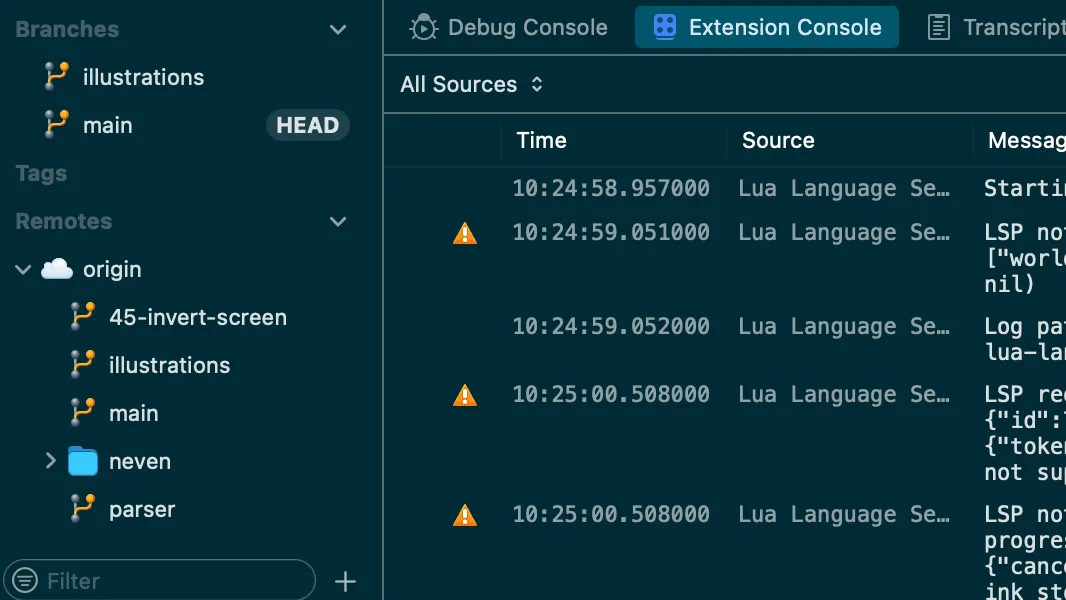Image resolution: width=1066 pixels, height=600 pixels.
Task: Click Source cell of 10:24:58.957000 row
Action: tap(844, 188)
